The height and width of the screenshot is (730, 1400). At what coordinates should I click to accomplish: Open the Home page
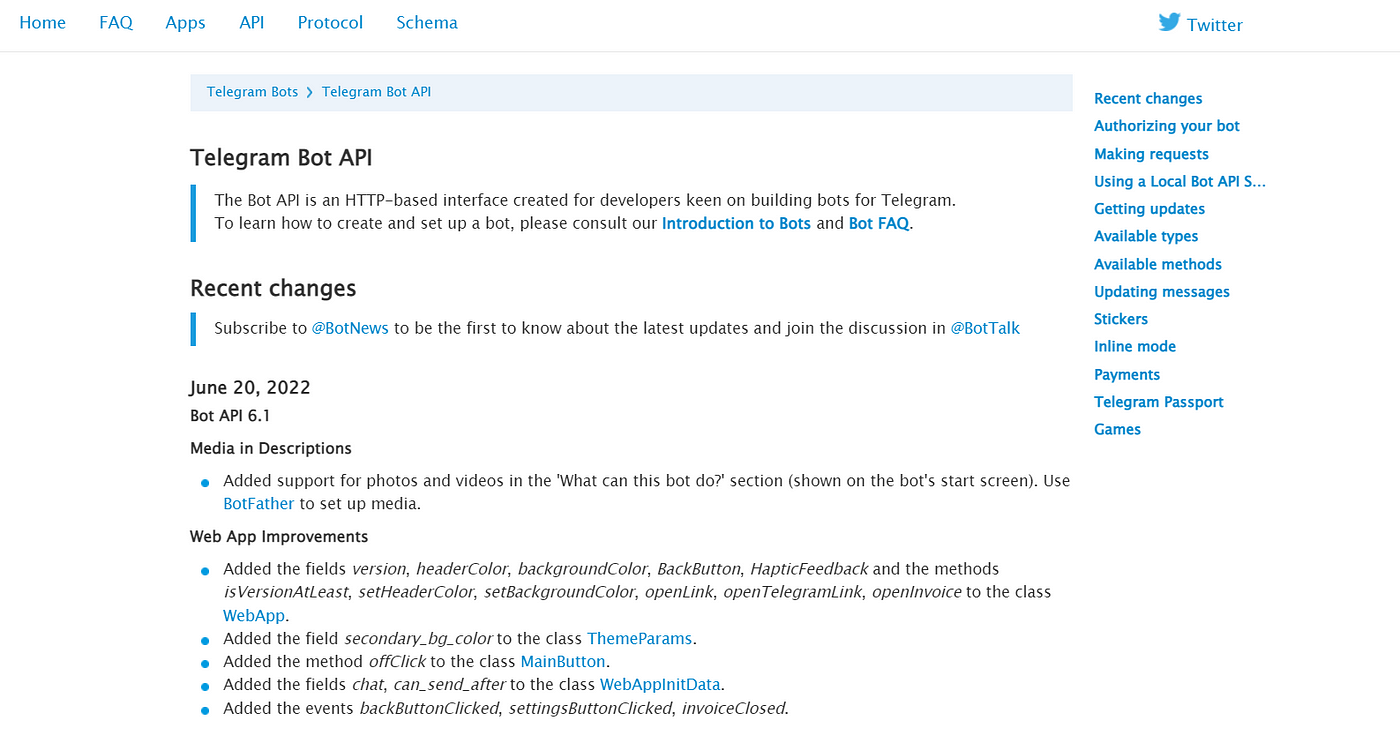tap(43, 22)
